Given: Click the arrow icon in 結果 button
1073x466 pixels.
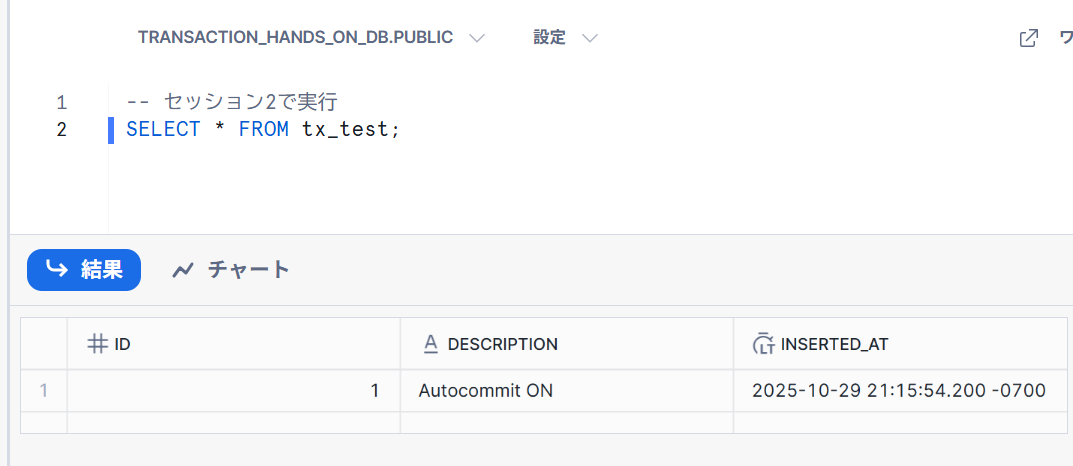Looking at the screenshot, I should [x=57, y=269].
